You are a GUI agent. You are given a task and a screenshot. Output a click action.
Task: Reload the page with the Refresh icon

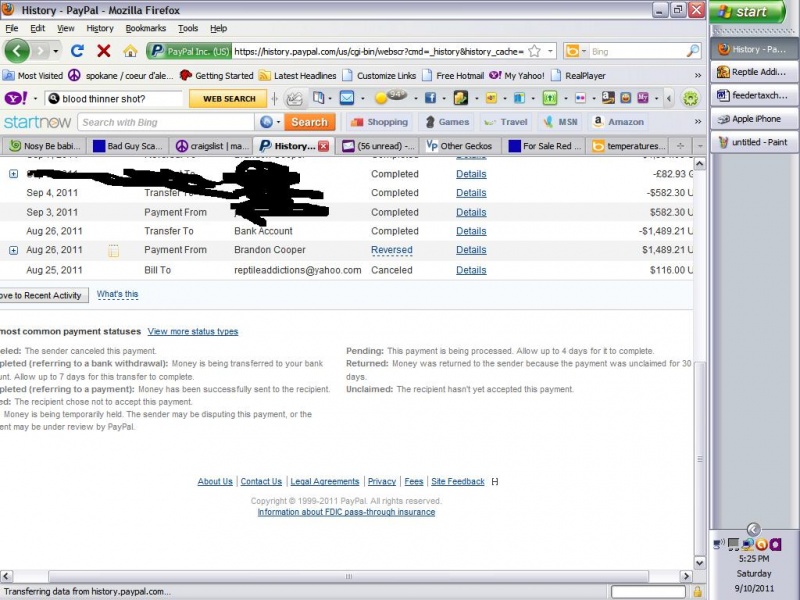click(x=77, y=51)
